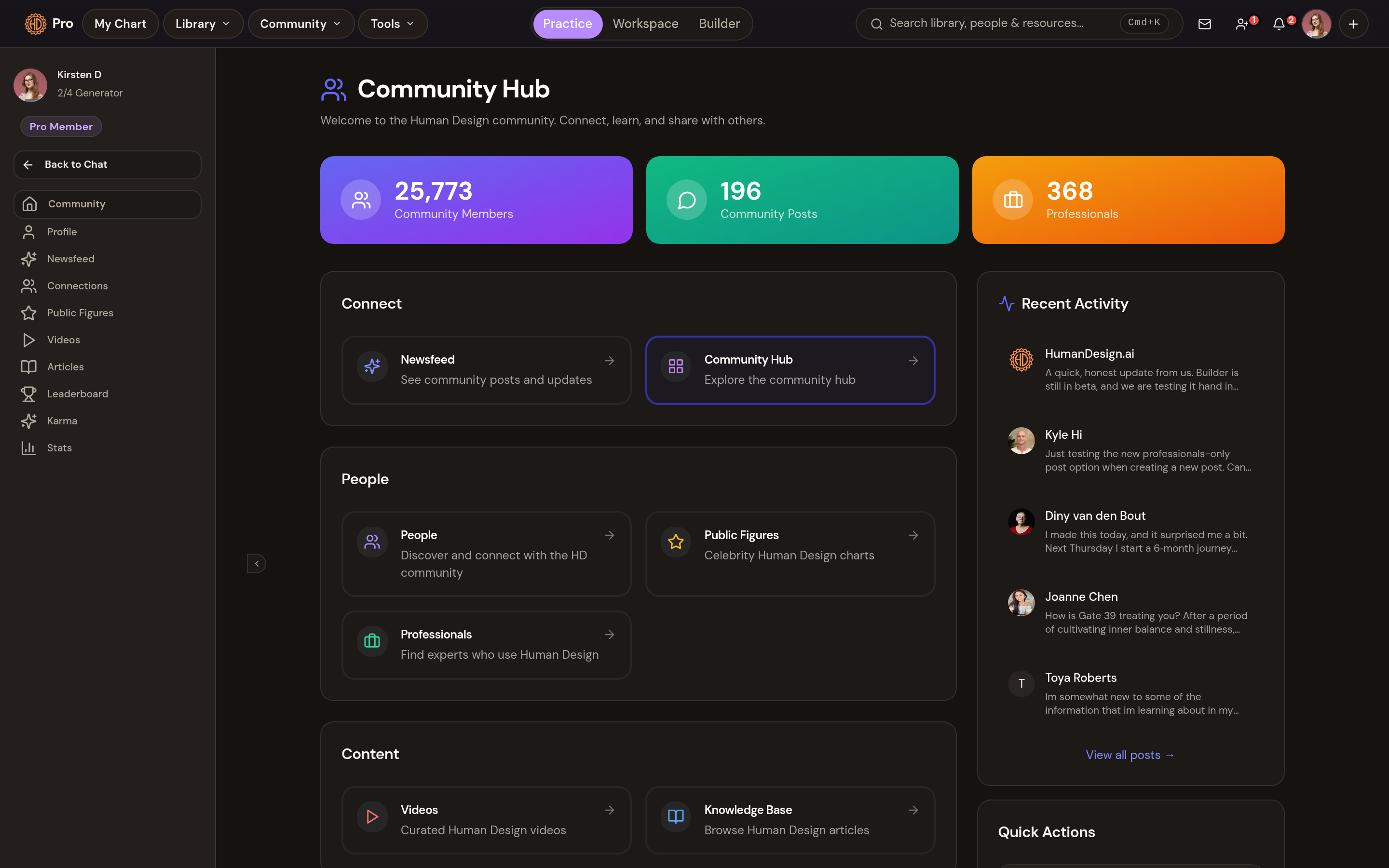Screen dimensions: 1389x868
Task: Click the search magnifier icon
Action: [876, 24]
